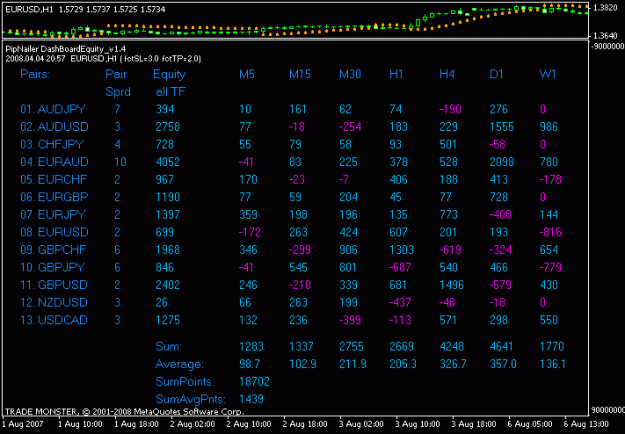Click the 3 Aug 10:00 time axis label
625x434 pixels.
(418, 424)
